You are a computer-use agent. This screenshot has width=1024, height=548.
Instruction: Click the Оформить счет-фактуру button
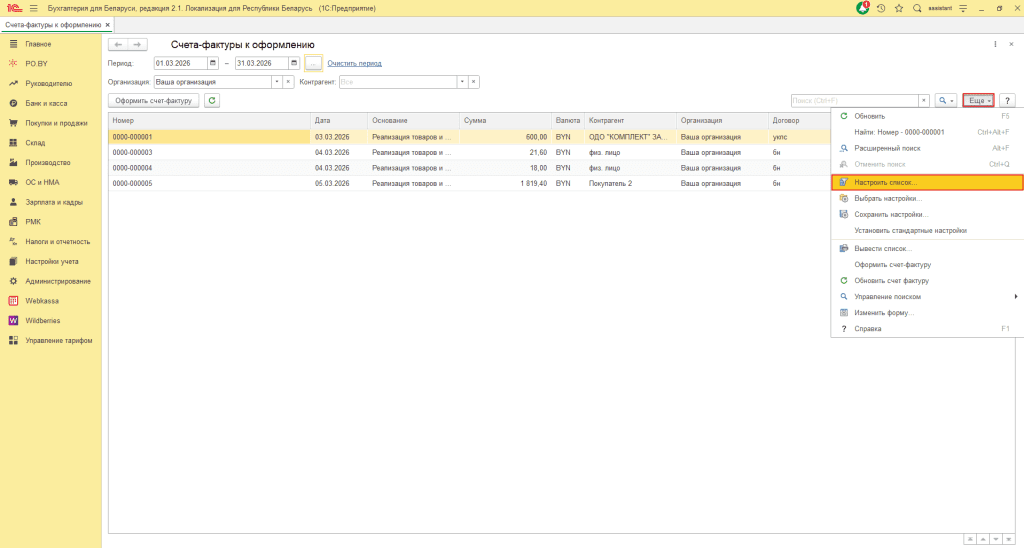click(x=153, y=101)
